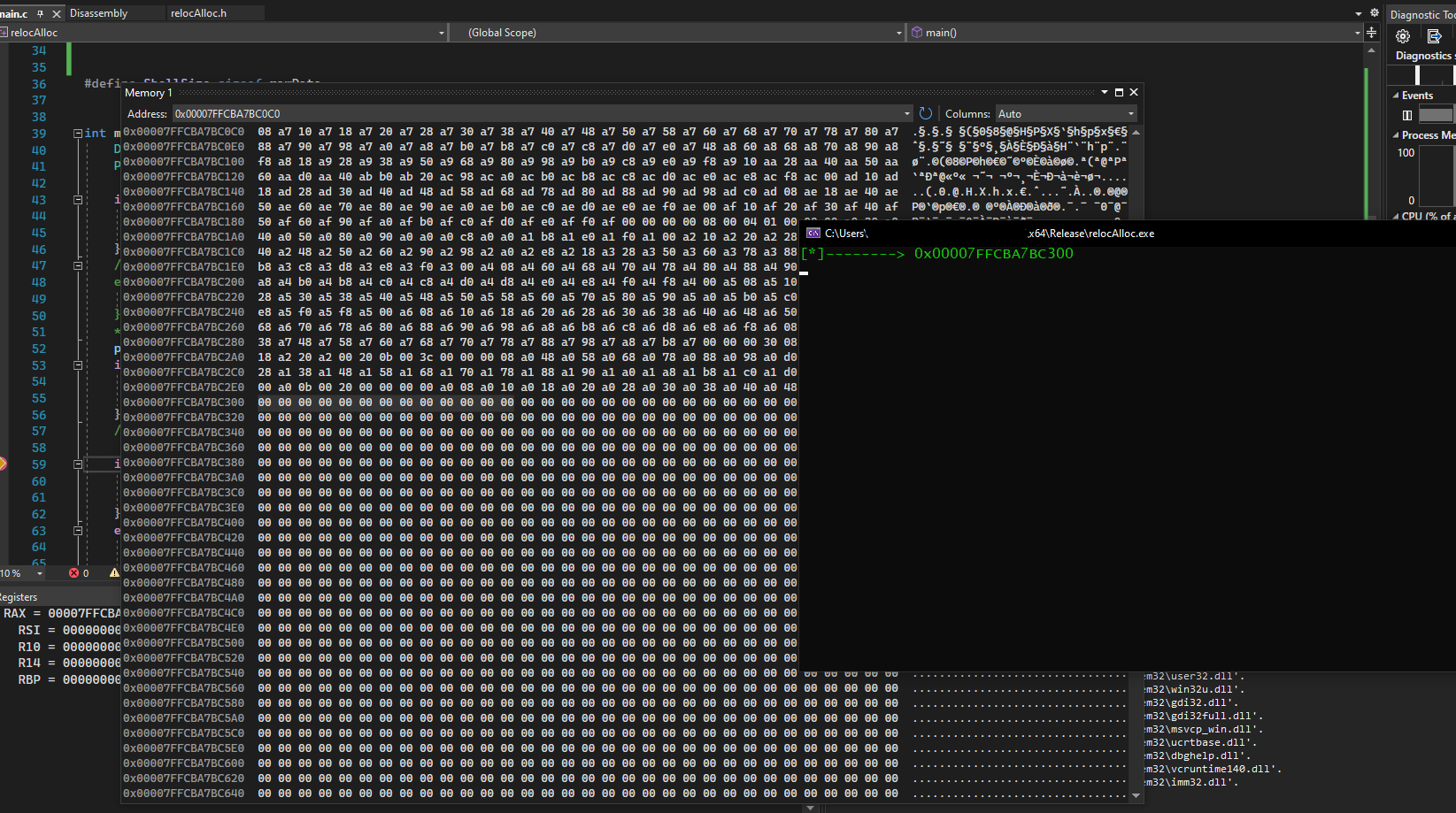The image size is (1456, 813).
Task: Click the yellow warning icon
Action: (x=114, y=573)
